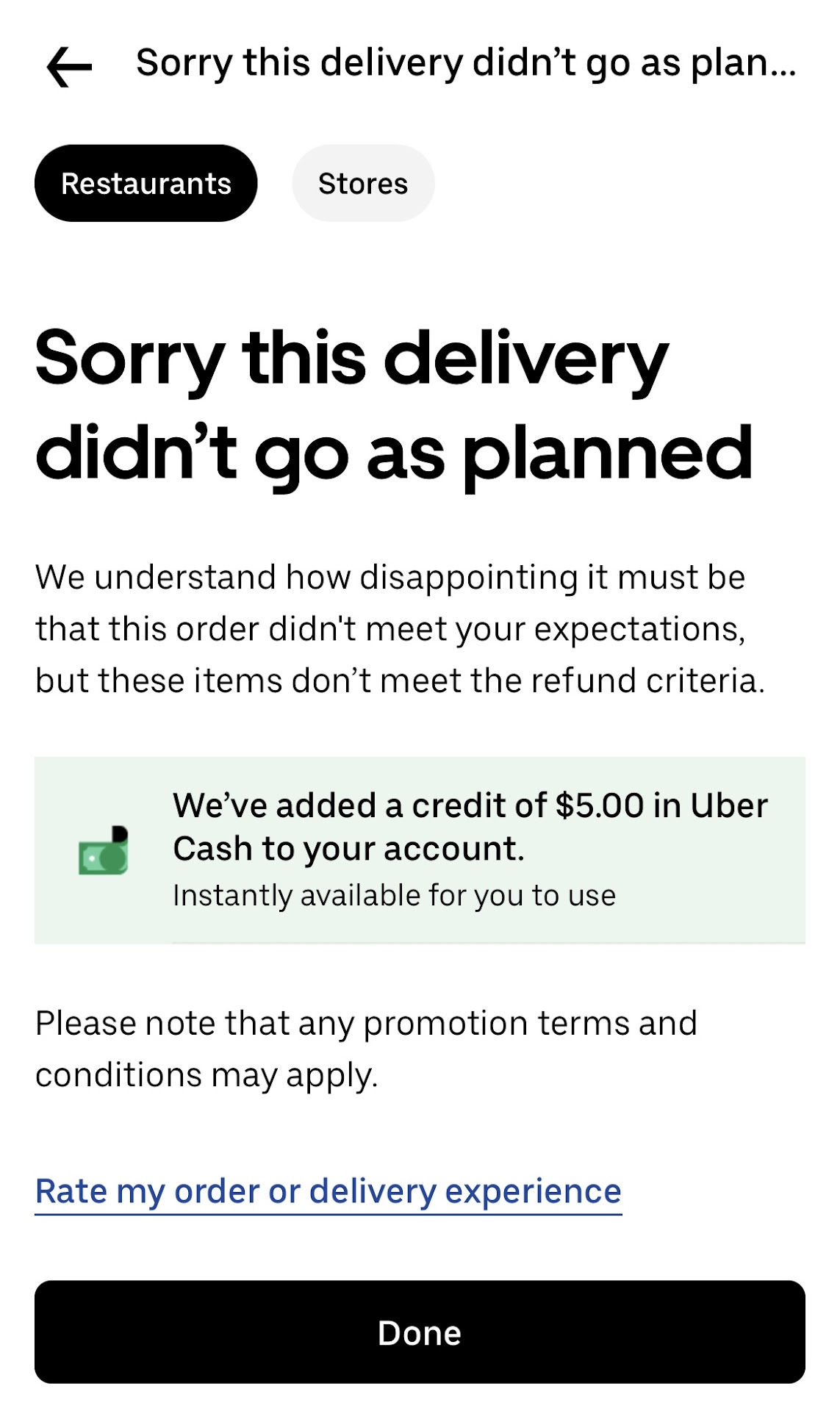Click "Instantly available for you to use"
Image resolution: width=840 pixels, height=1411 pixels.
click(x=394, y=896)
